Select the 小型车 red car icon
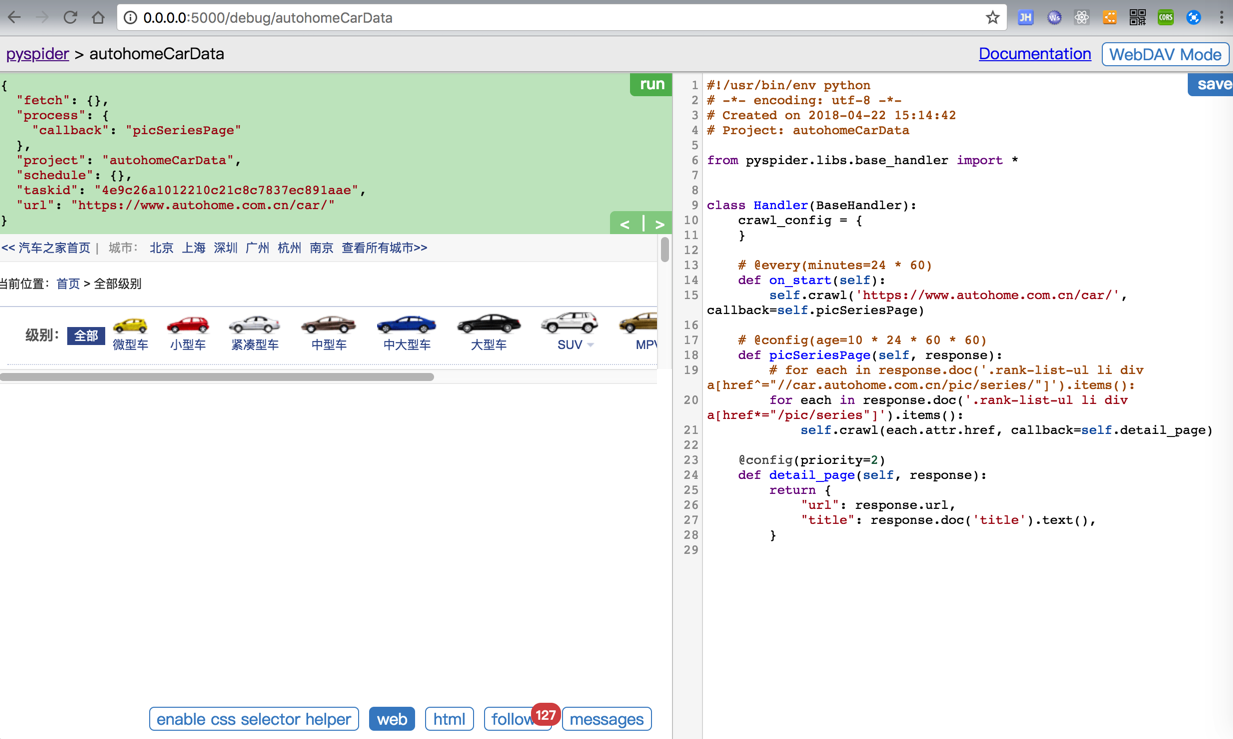The width and height of the screenshot is (1233, 739). point(188,325)
